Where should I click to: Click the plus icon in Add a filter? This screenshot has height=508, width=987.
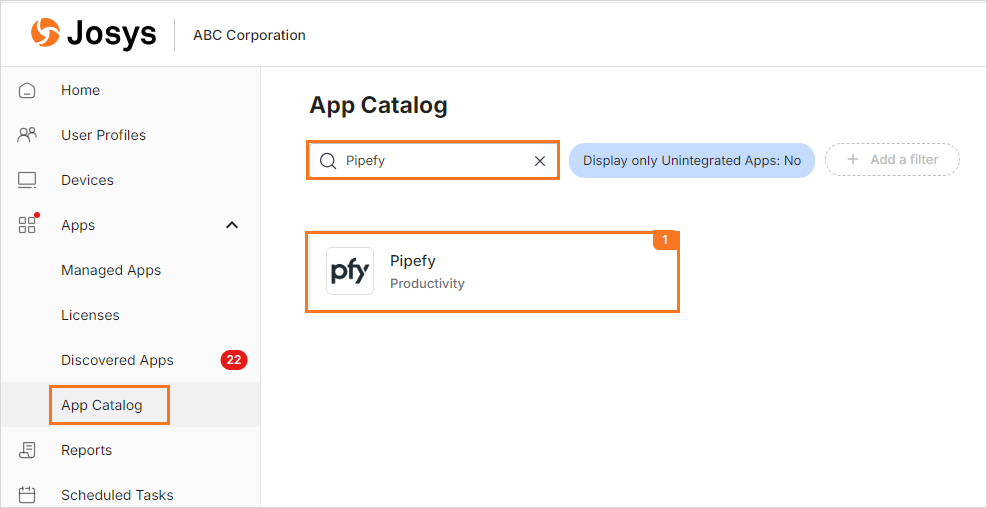(x=853, y=159)
